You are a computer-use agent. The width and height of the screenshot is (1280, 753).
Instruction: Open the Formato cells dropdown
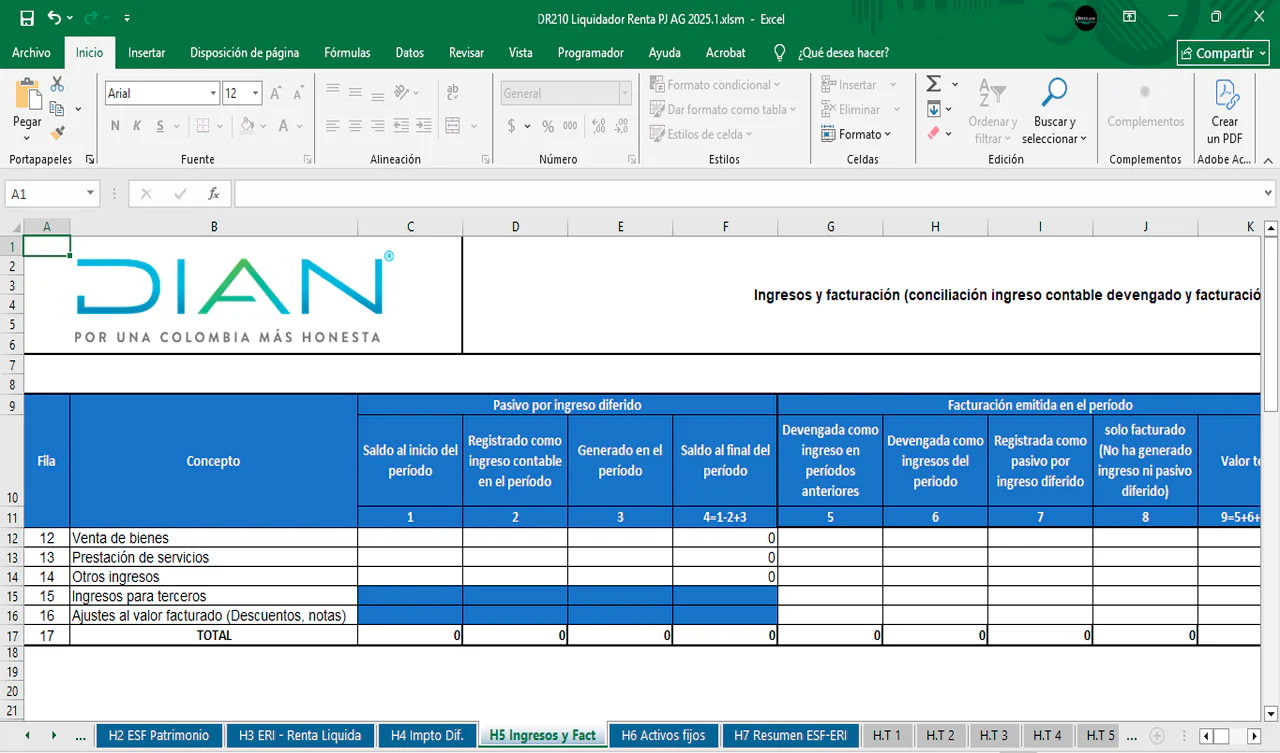click(856, 134)
